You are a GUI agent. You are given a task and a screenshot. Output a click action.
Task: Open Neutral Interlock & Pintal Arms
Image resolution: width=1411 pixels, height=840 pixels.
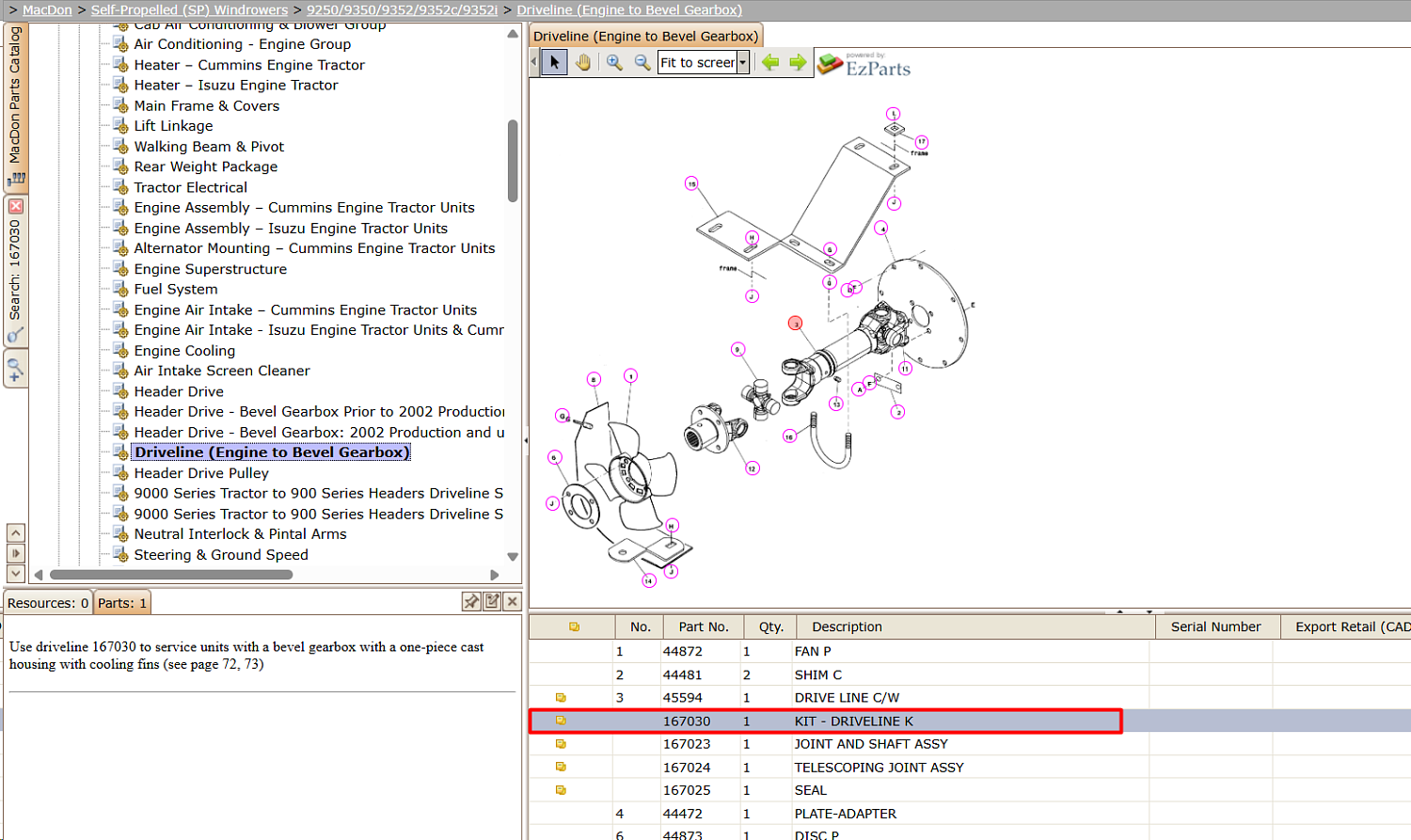(x=240, y=533)
